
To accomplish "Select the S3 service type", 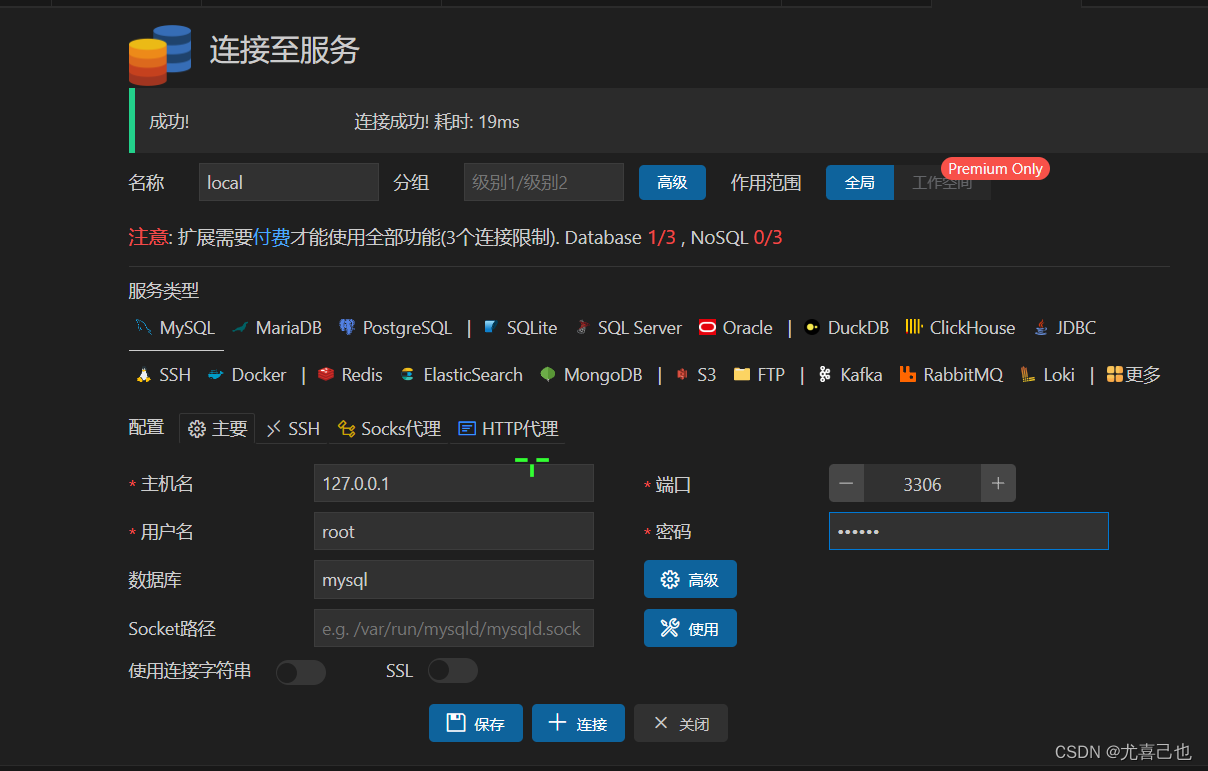I will pos(696,375).
